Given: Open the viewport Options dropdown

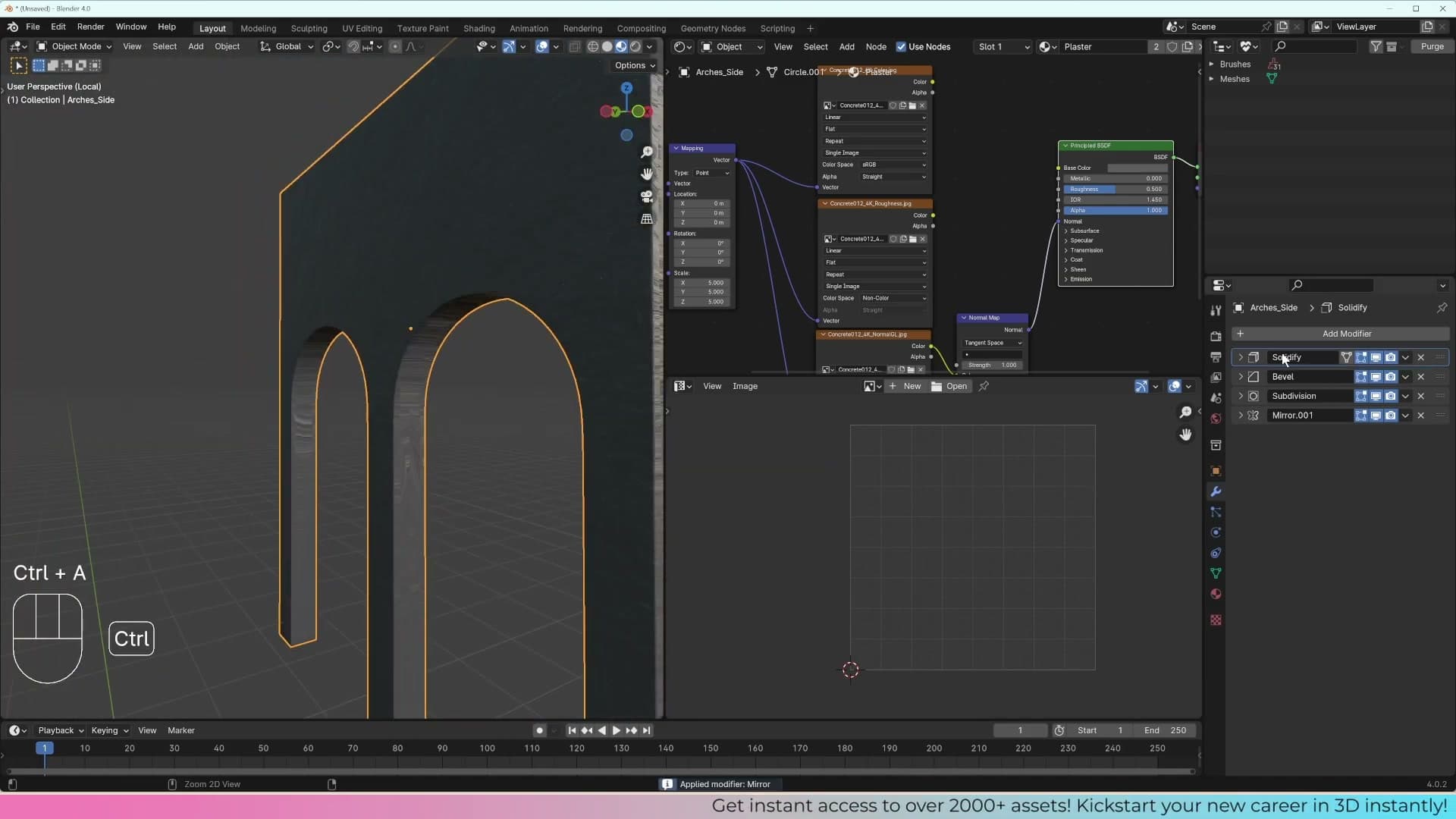Looking at the screenshot, I should coord(635,65).
